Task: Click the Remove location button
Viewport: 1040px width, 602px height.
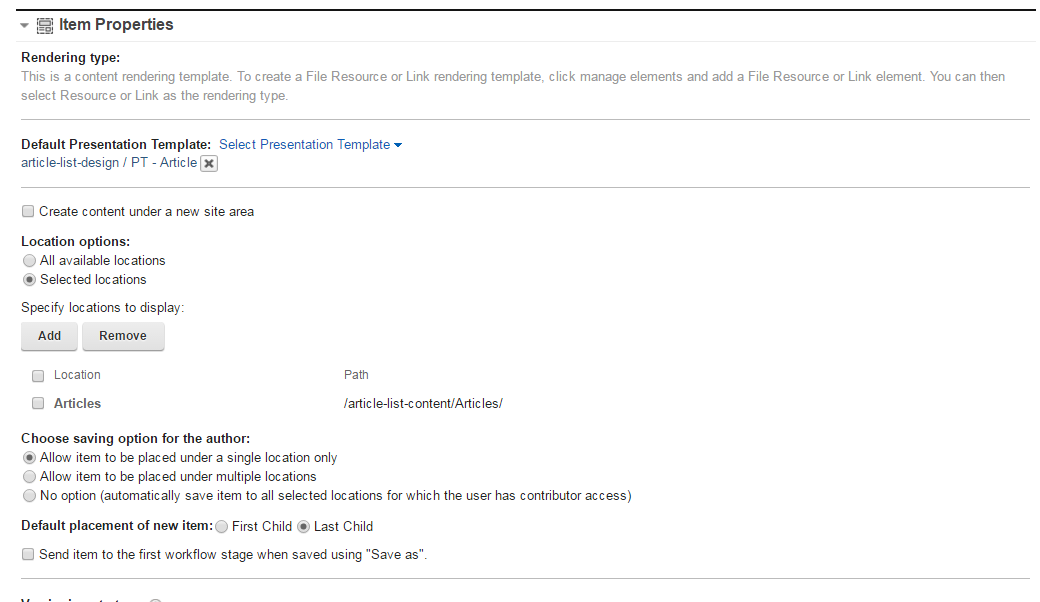Action: (x=123, y=336)
